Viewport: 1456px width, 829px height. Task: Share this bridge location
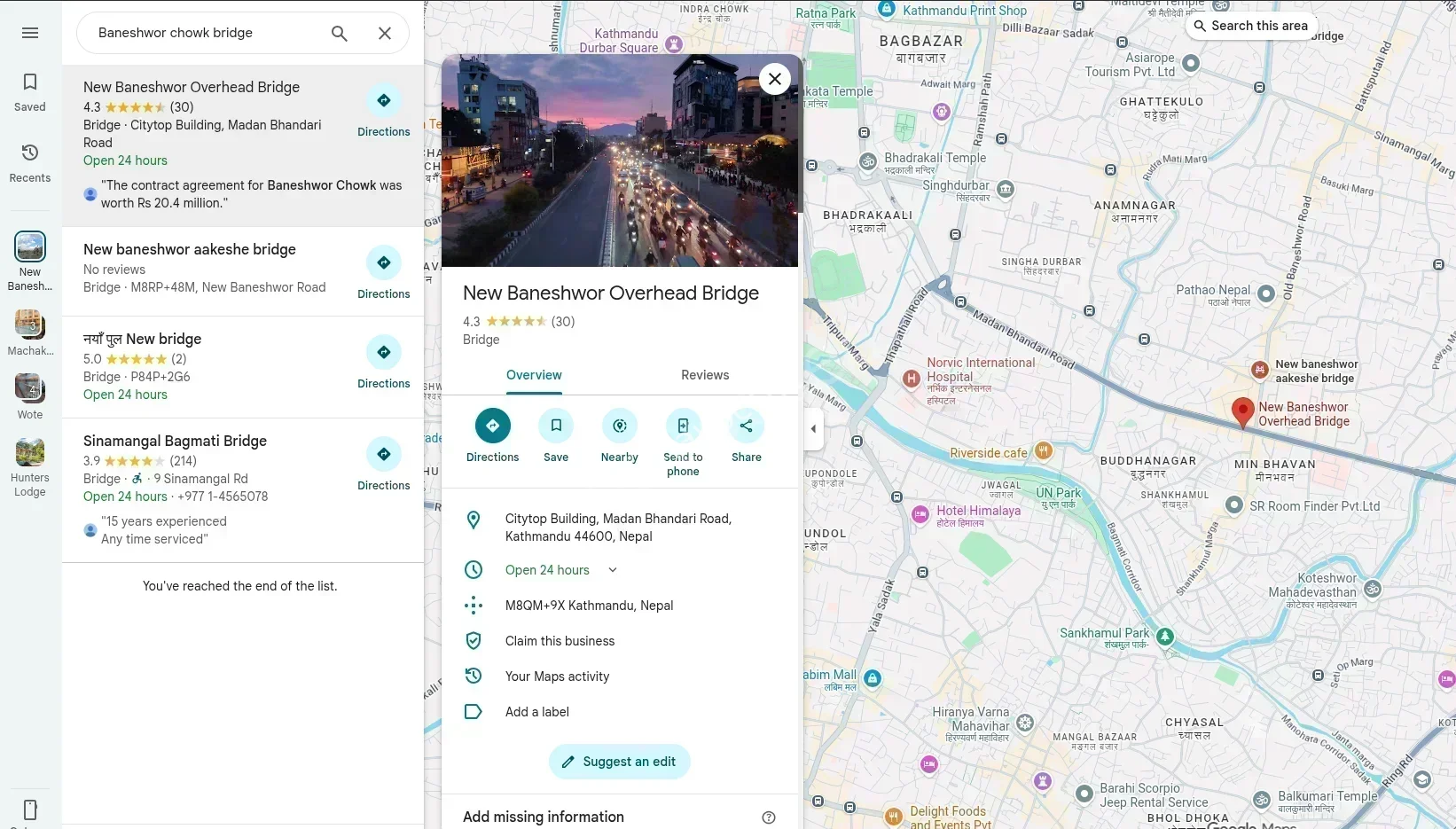point(746,426)
